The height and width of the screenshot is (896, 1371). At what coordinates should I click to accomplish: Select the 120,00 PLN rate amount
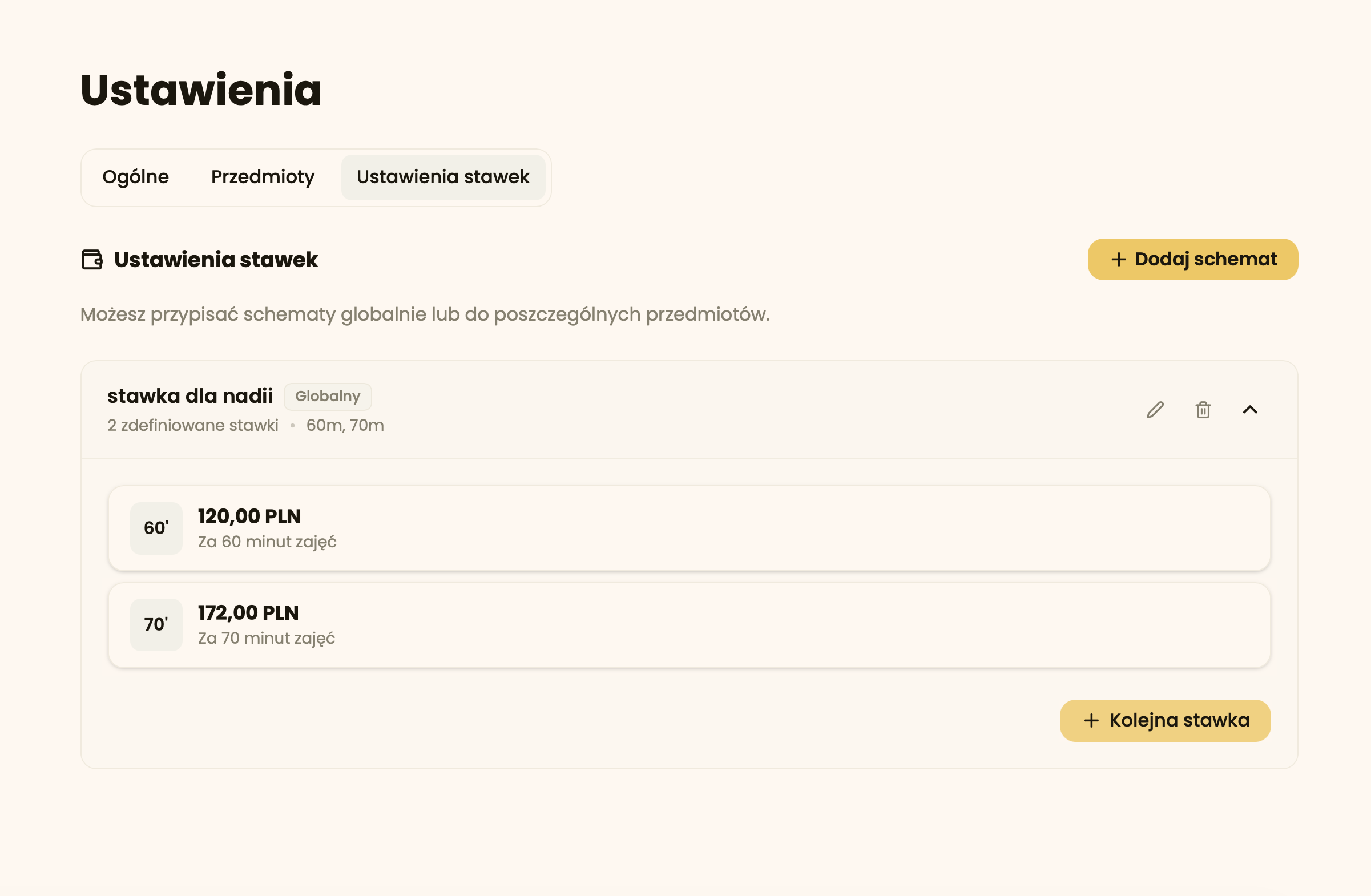tap(249, 516)
